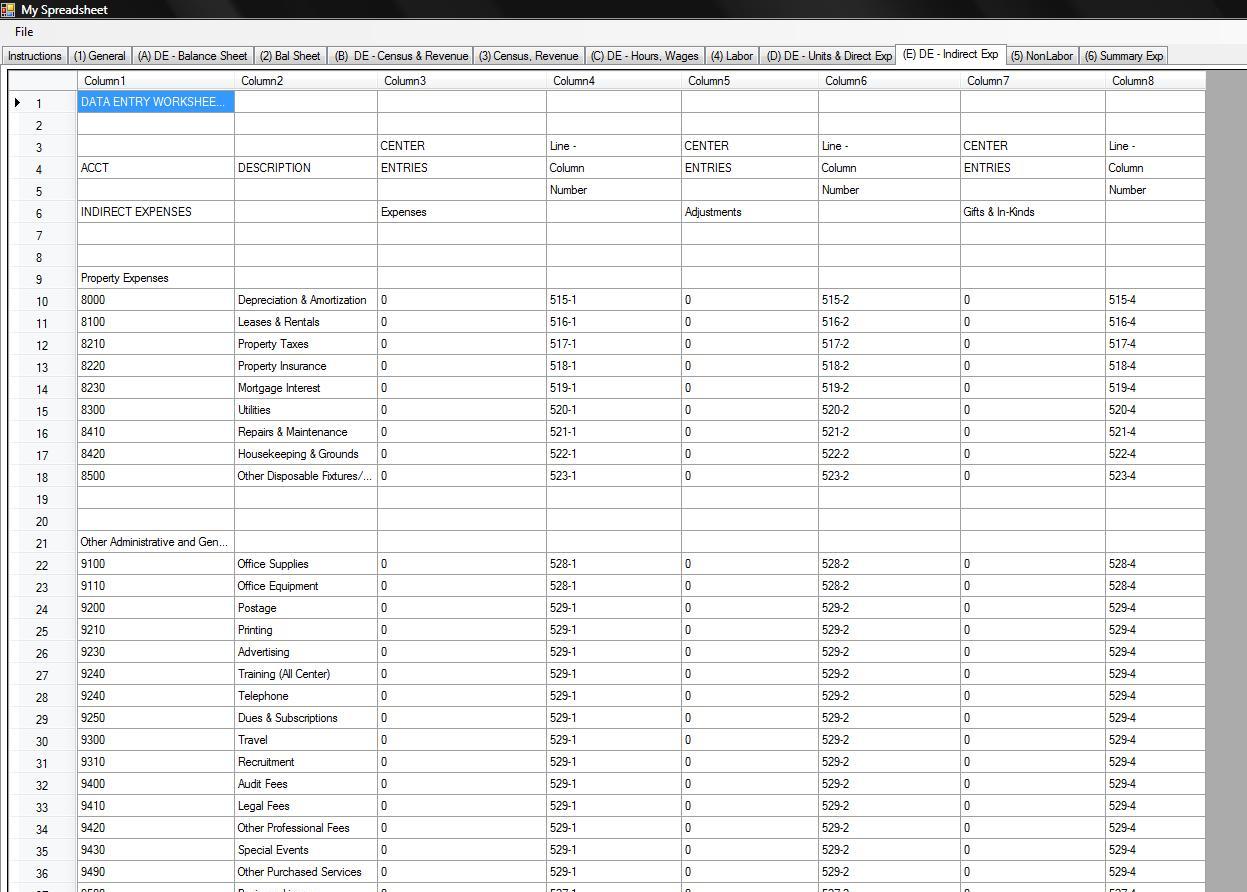Select the Leases & Rentals cell
Screen dimensions: 1247x892
pos(306,322)
